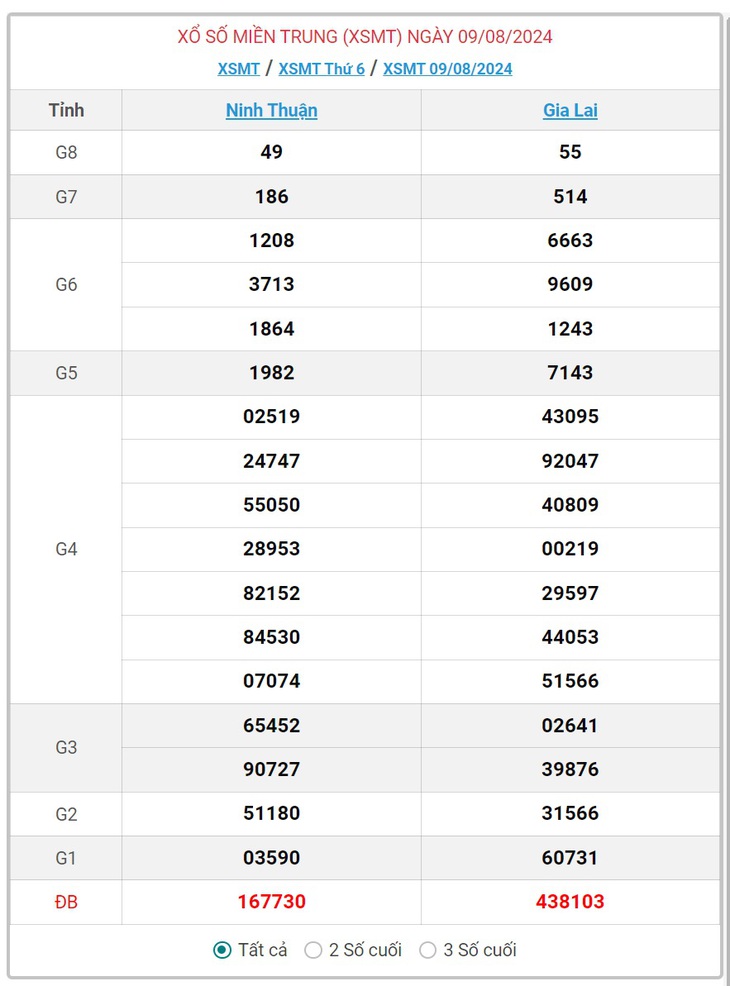Click the Ninh Thuận special prize 167730
This screenshot has height=986, width=730.
point(272,901)
